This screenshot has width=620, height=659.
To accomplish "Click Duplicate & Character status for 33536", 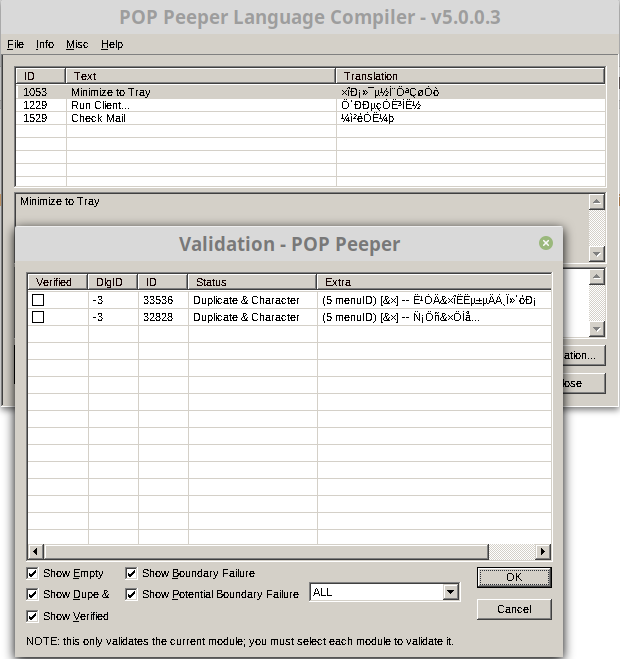I will [253, 300].
